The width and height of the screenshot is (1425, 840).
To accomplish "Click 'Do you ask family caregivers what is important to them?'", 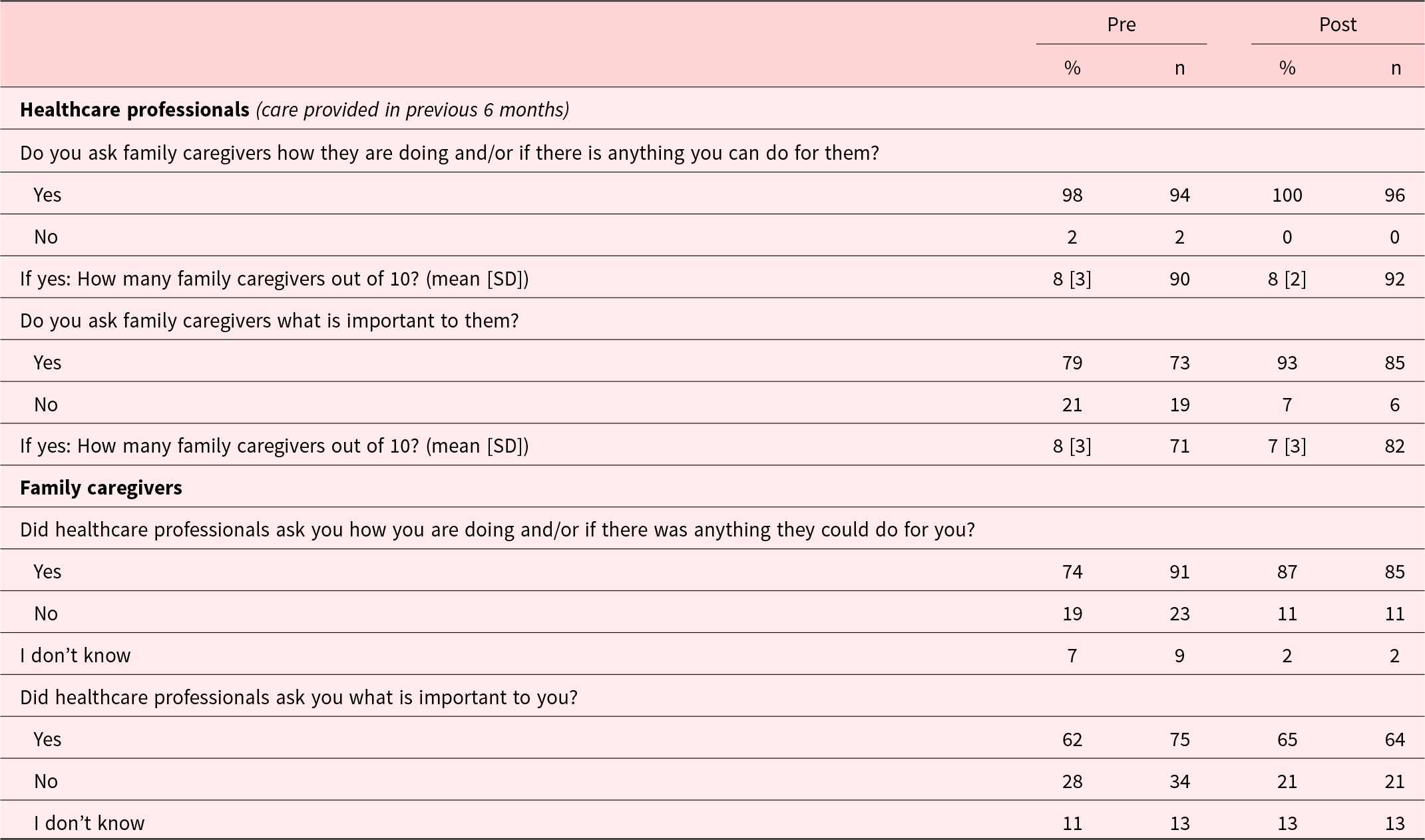I will [x=269, y=321].
